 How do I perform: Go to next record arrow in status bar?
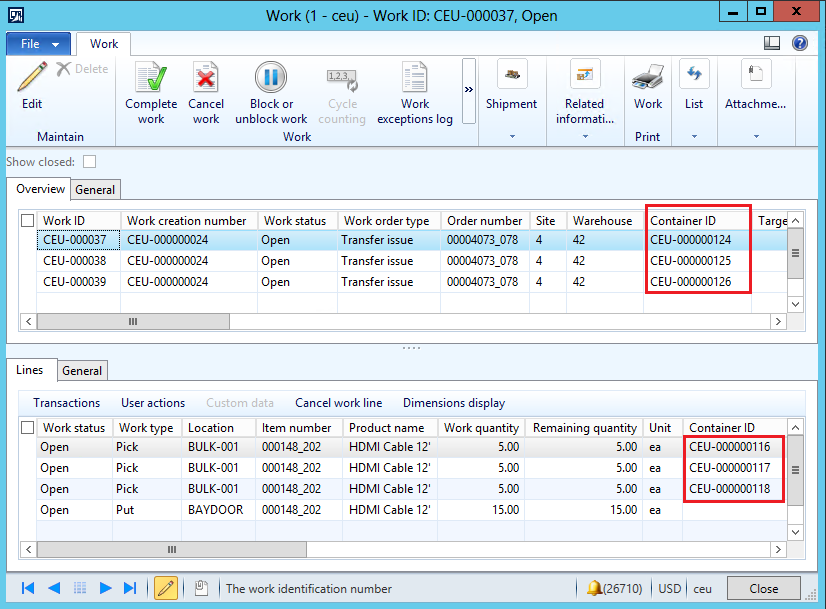click(x=105, y=588)
